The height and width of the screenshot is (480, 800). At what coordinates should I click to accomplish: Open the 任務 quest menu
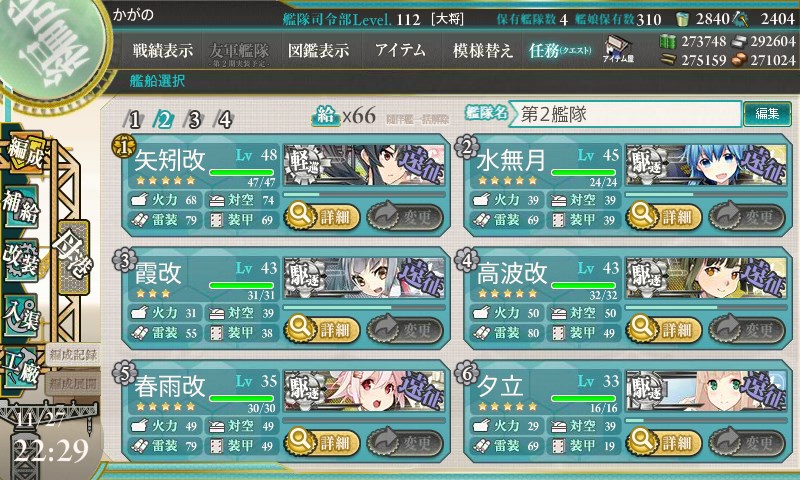pyautogui.click(x=560, y=50)
